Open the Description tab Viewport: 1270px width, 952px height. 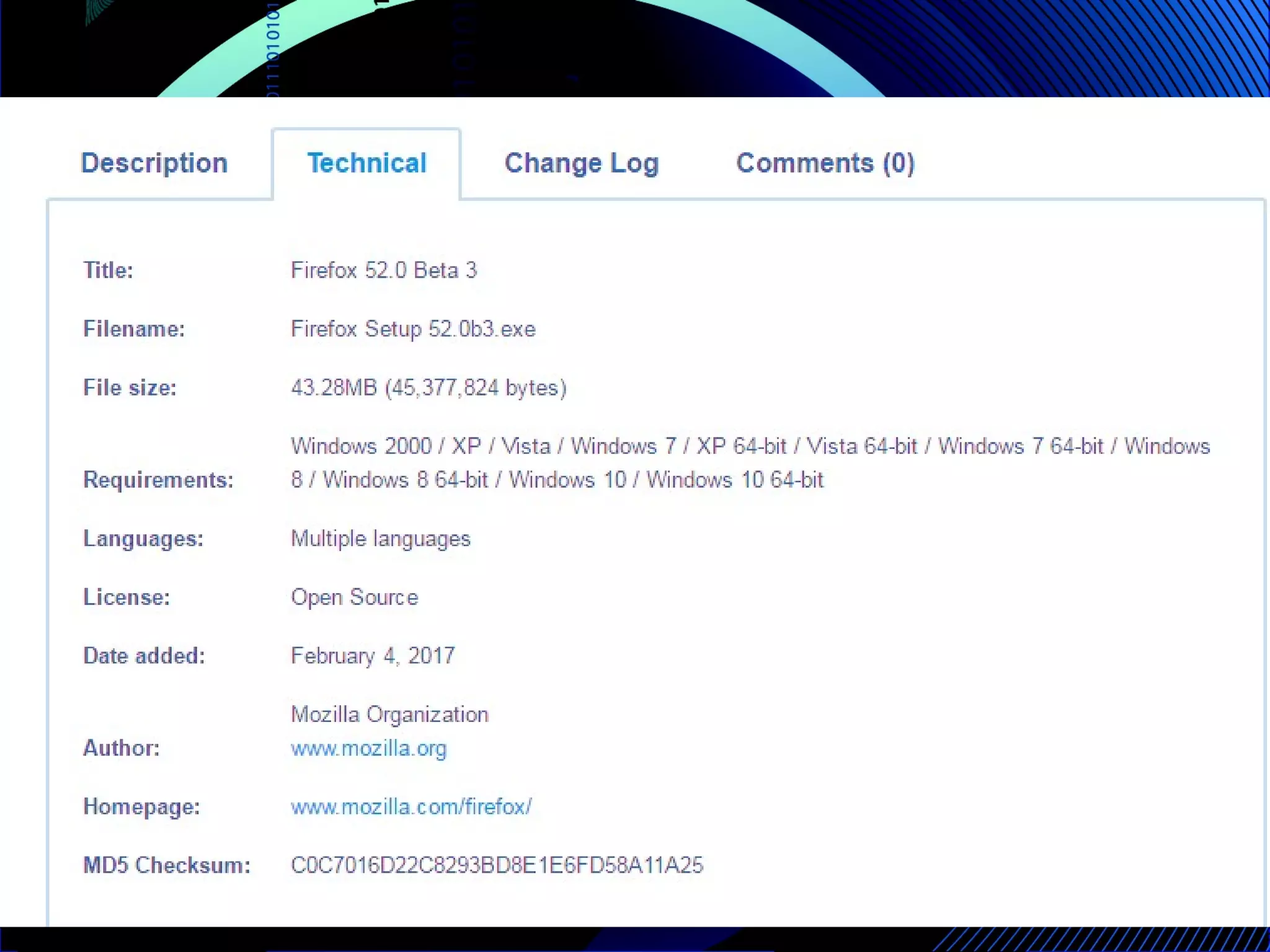(x=154, y=163)
